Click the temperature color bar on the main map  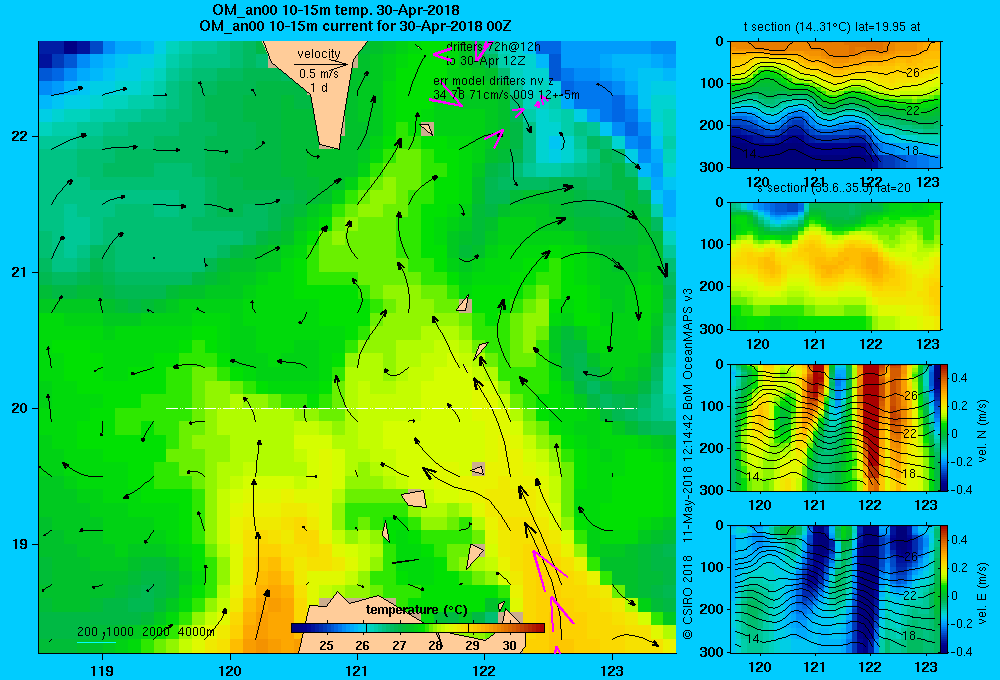[x=418, y=628]
